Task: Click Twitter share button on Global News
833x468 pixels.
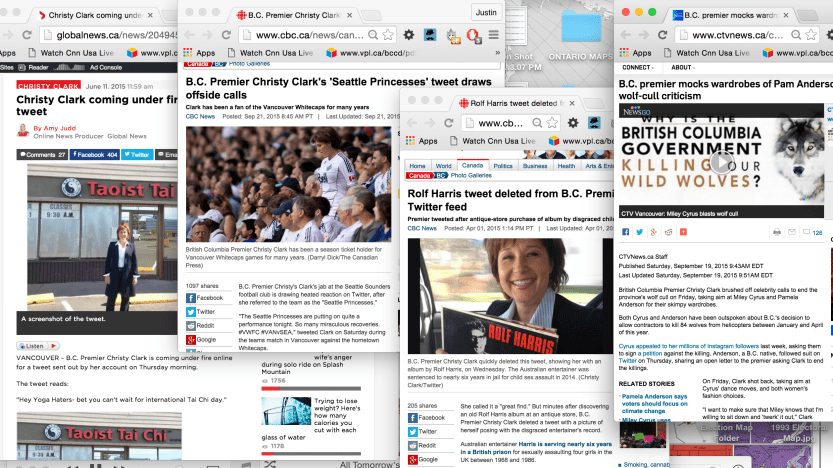Action: pos(137,155)
